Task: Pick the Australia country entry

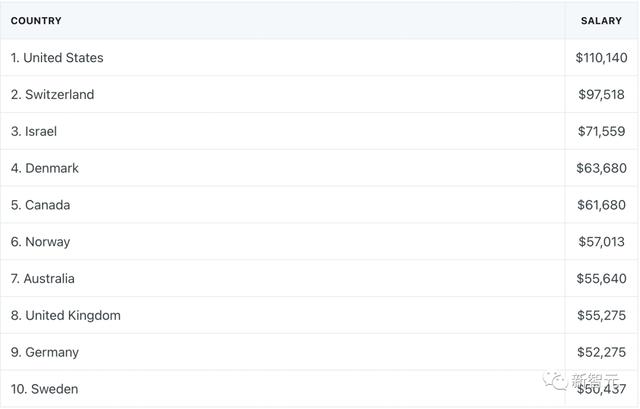Action: point(43,279)
